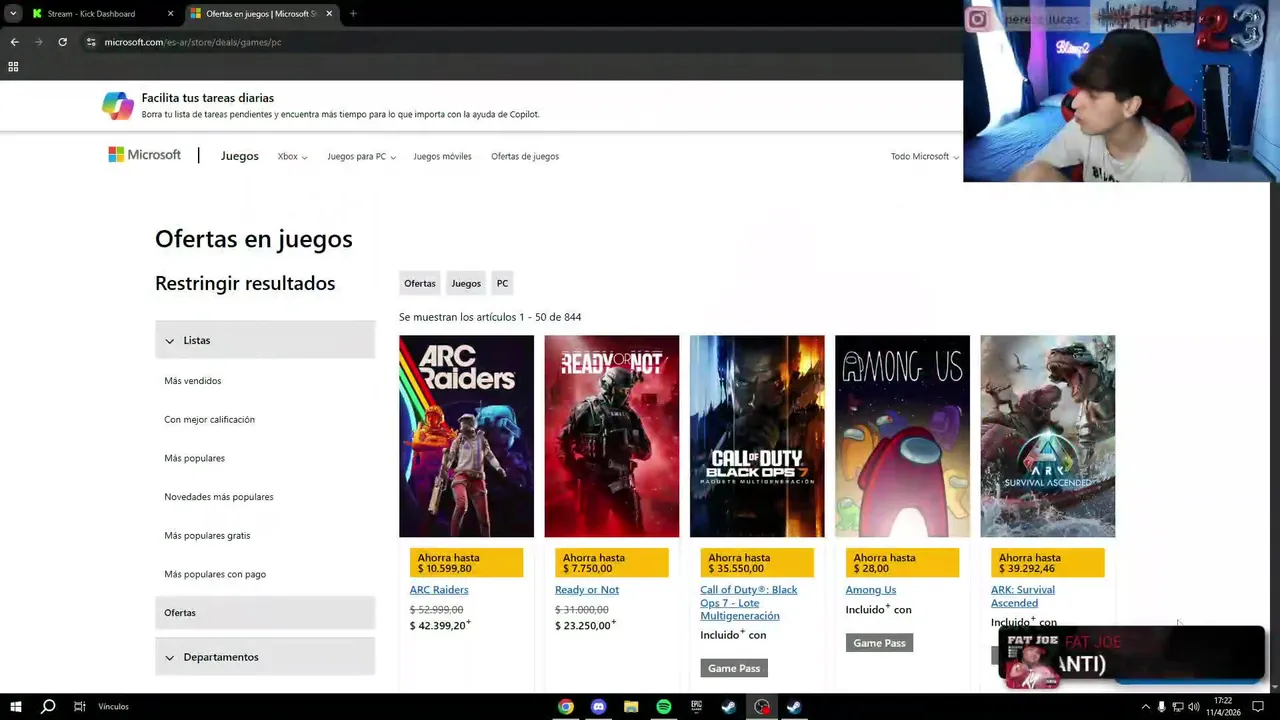Reload the page with the refresh icon
The width and height of the screenshot is (1280, 720).
(62, 42)
